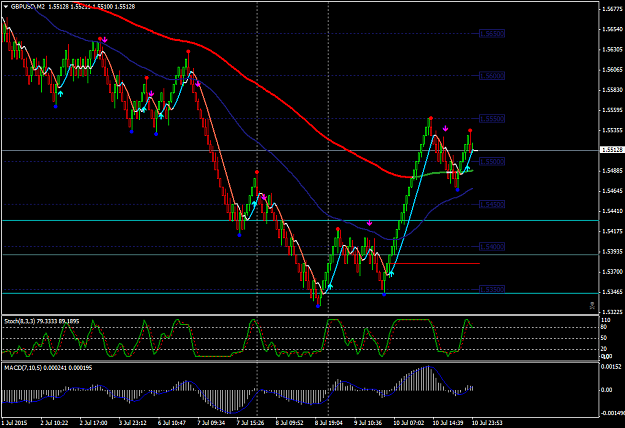The width and height of the screenshot is (625, 428).
Task: Click the small skull icon near the 1.53225 axis label
Action: pyautogui.click(x=592, y=306)
